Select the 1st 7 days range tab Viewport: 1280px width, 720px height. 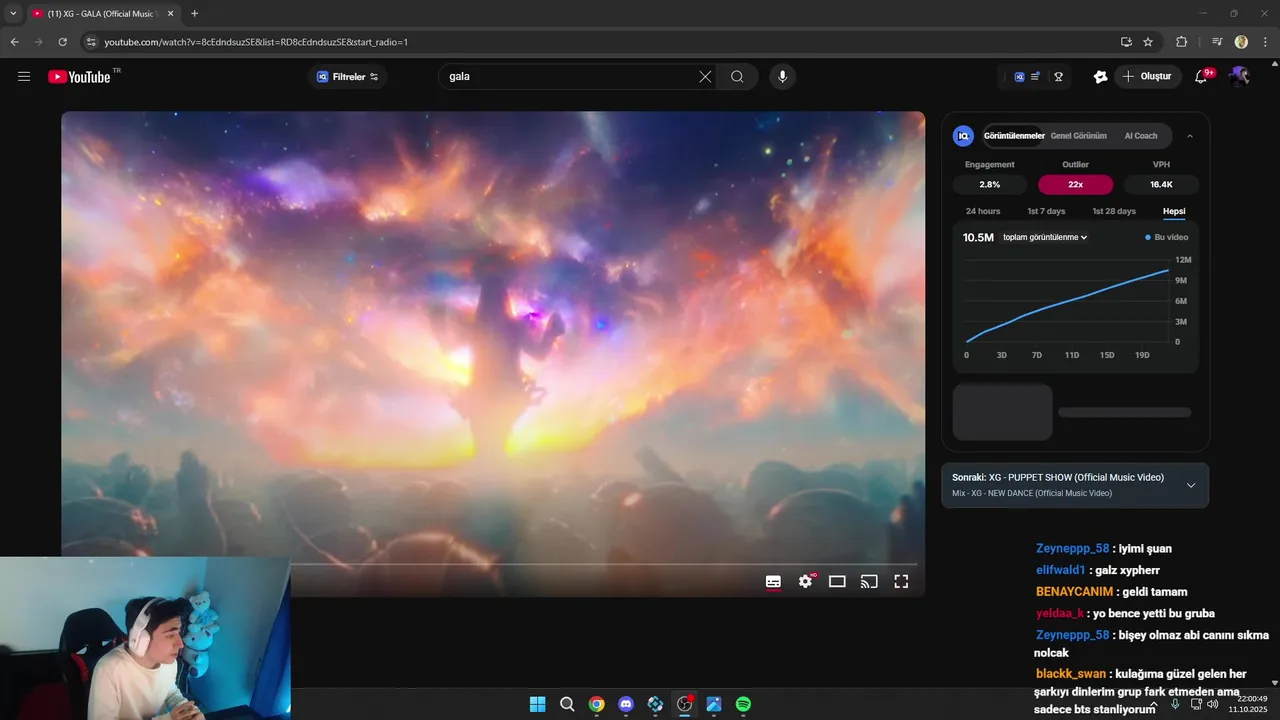click(x=1046, y=211)
